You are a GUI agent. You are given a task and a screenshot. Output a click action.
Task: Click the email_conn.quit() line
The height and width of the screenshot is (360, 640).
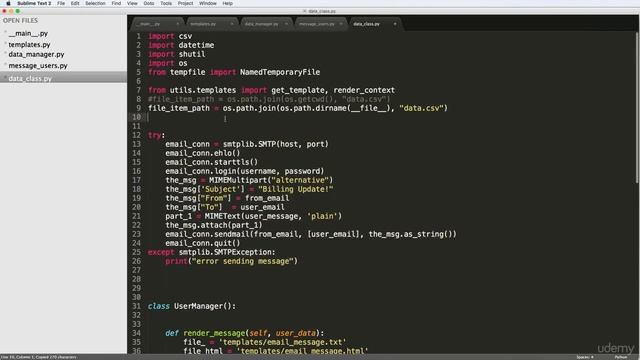coord(203,243)
